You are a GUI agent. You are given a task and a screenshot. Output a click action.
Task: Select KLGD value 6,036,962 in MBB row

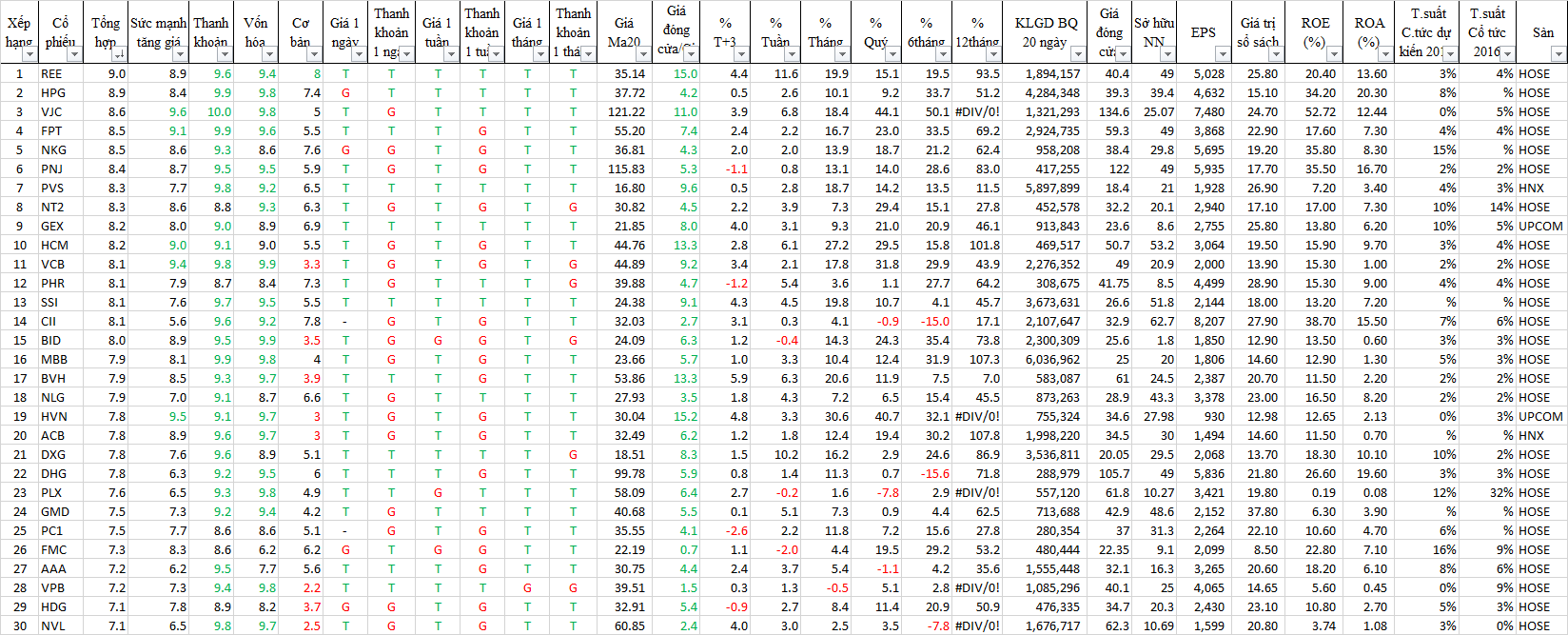[x=1044, y=359]
